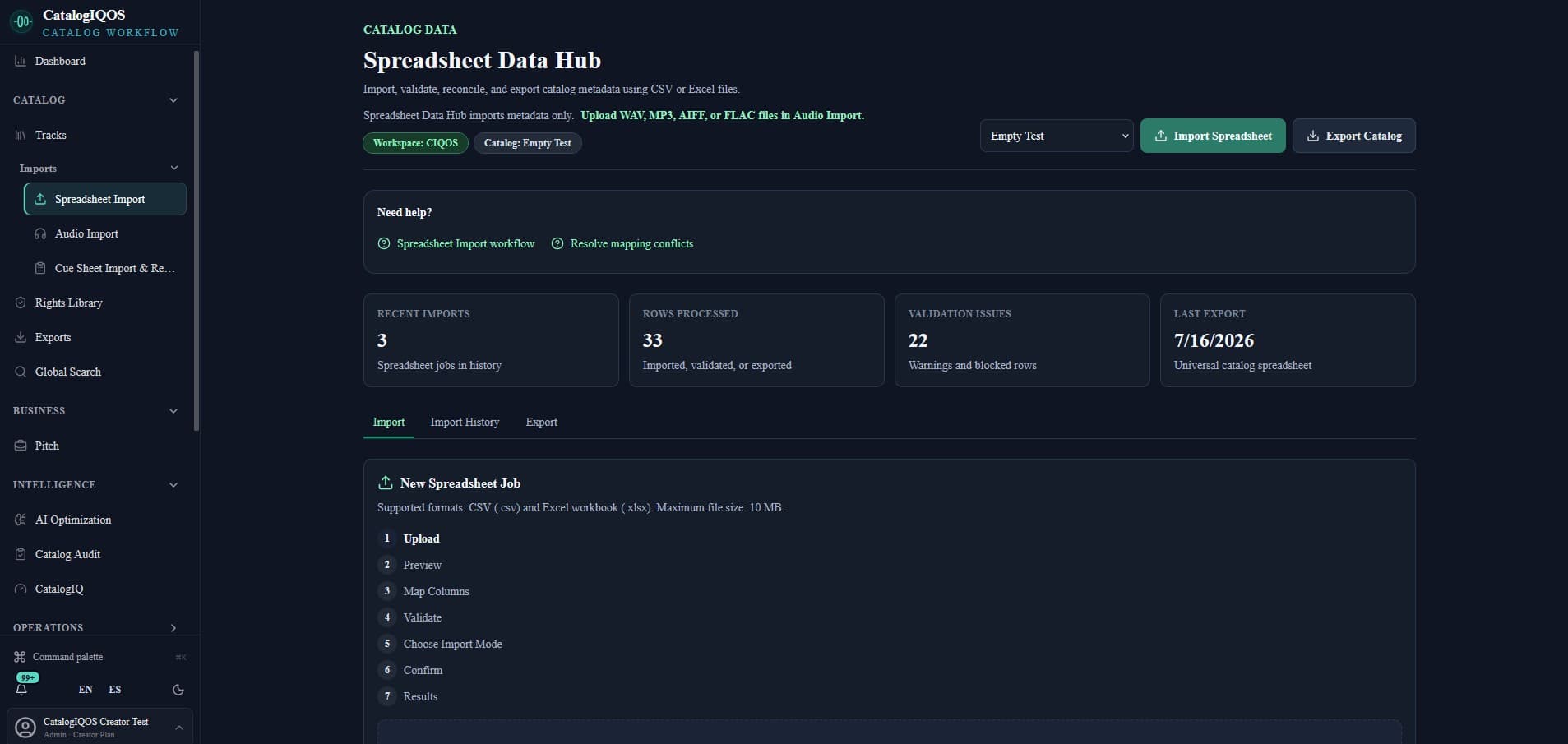Viewport: 1568px width, 744px height.
Task: Click the Recent Imports count 3
Action: [x=382, y=340]
